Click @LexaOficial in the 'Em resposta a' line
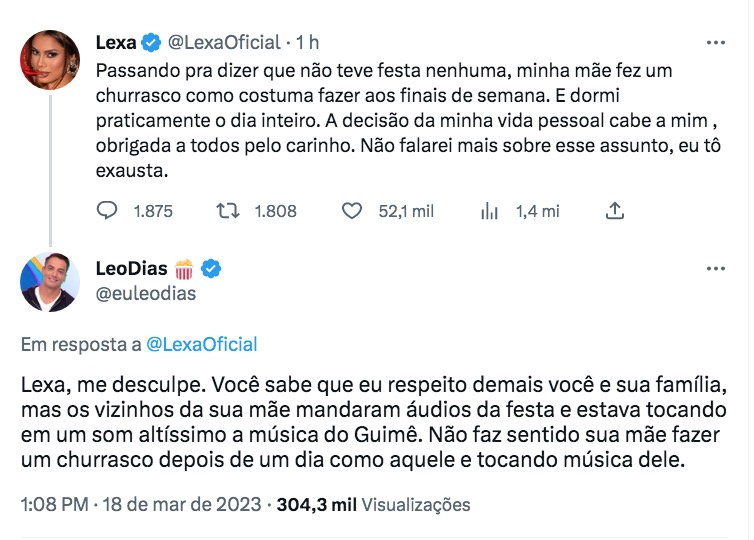754x540 pixels. pos(201,344)
